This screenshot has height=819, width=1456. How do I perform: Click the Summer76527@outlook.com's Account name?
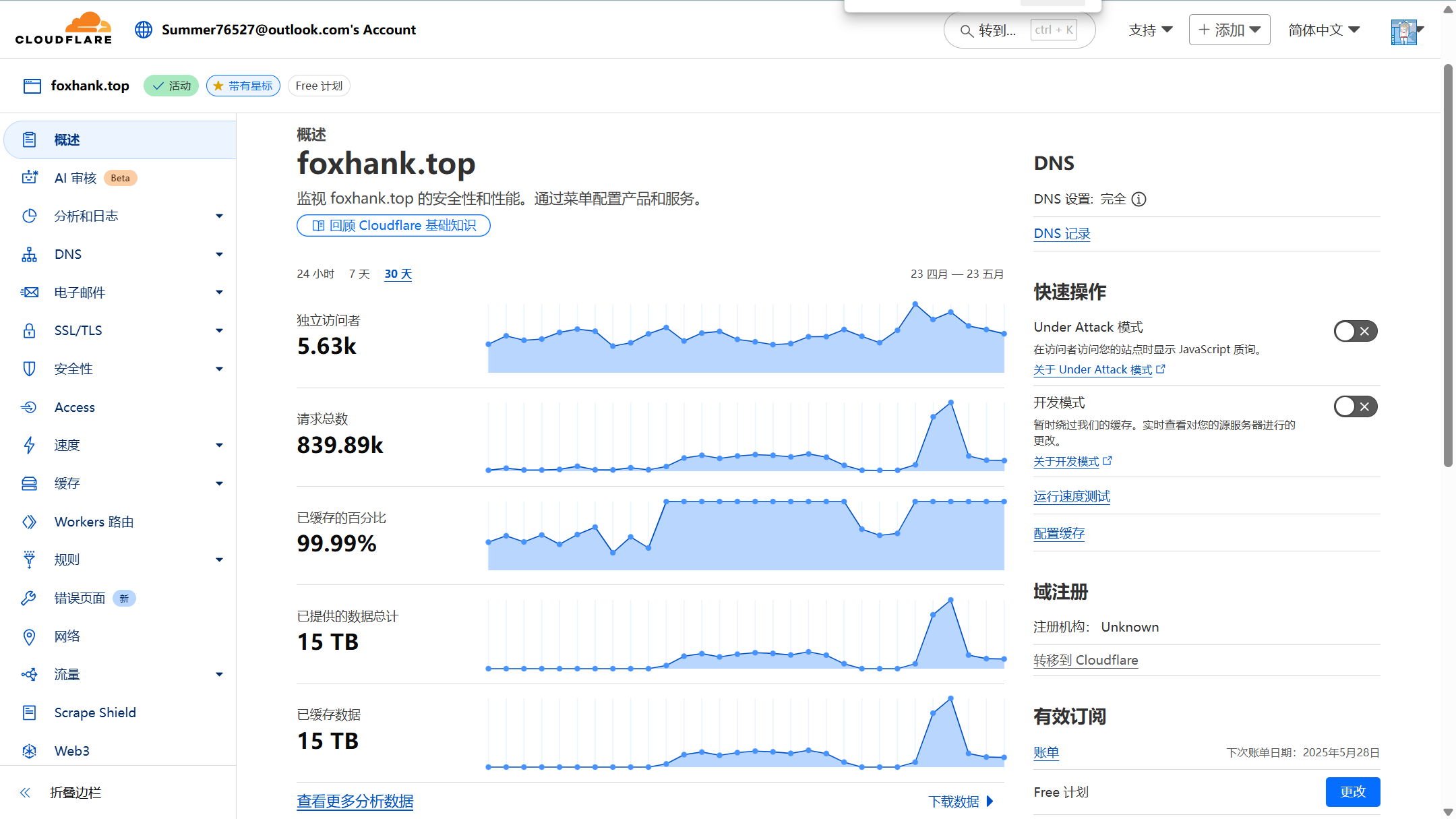point(289,30)
